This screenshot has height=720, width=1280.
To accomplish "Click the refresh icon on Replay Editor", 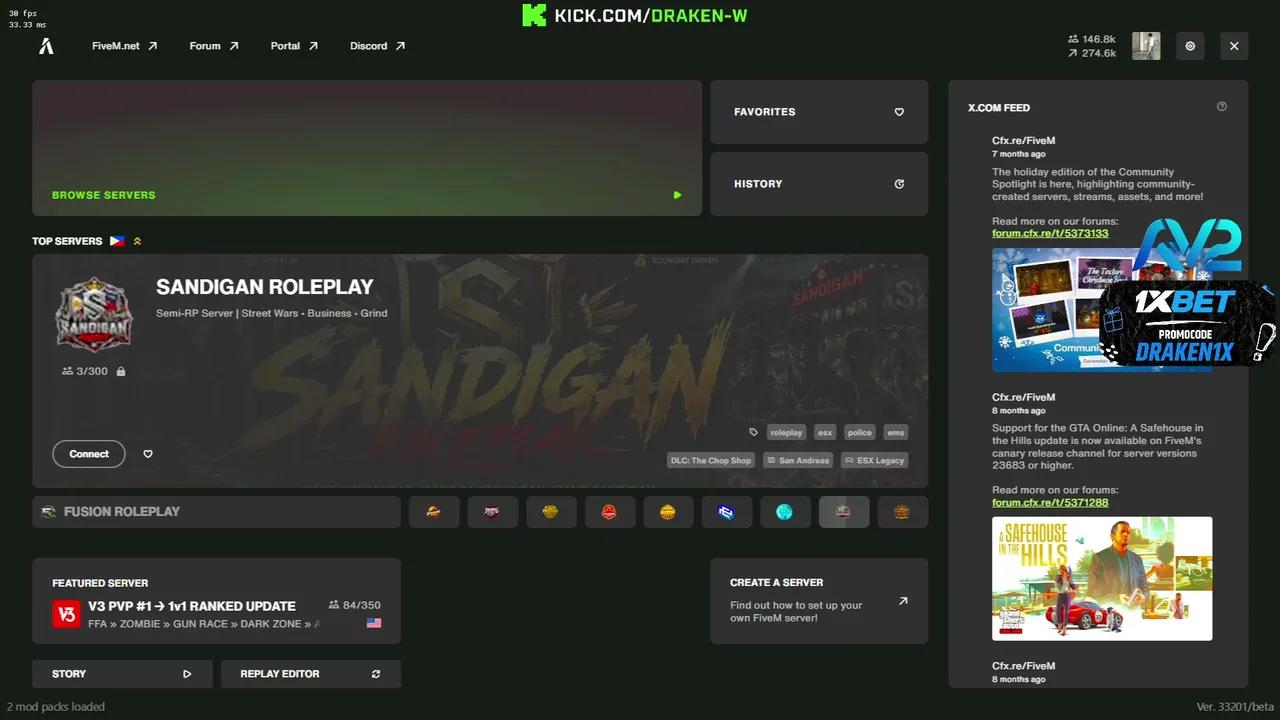I will [x=376, y=674].
